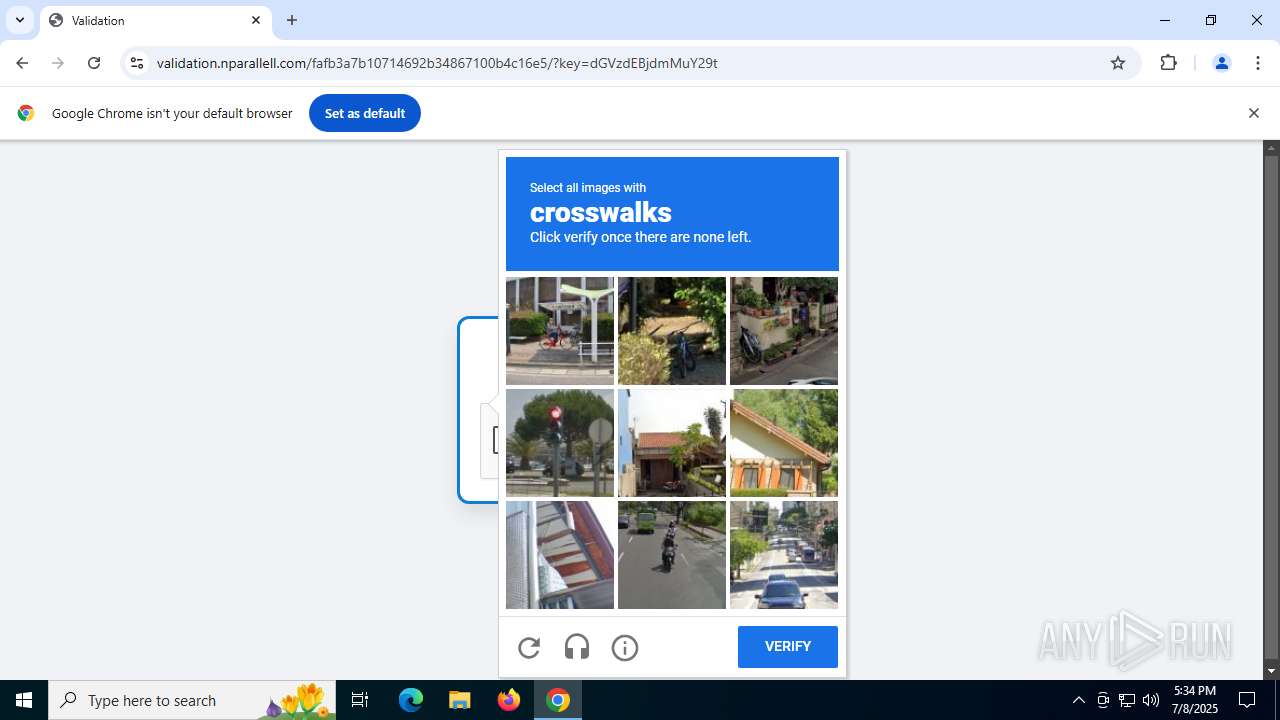1280x720 pixels.
Task: Show hidden system tray icons
Action: click(x=1078, y=700)
